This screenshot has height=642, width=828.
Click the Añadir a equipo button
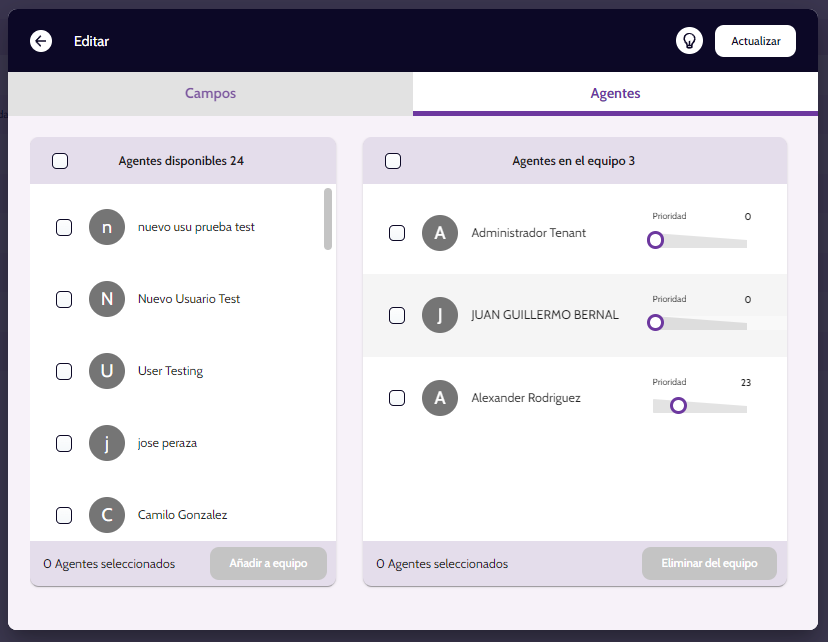coord(268,564)
